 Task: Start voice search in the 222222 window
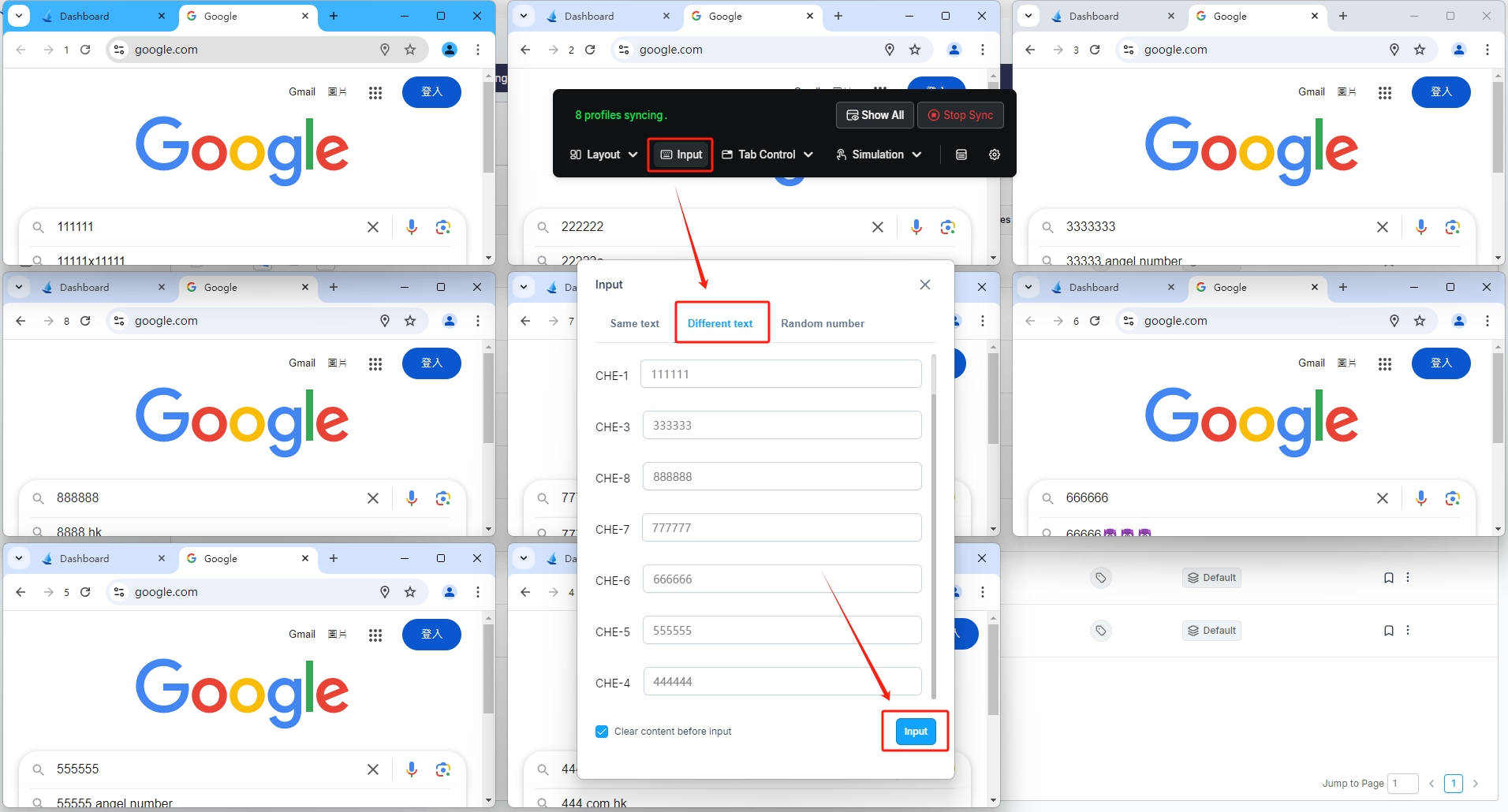coord(916,227)
